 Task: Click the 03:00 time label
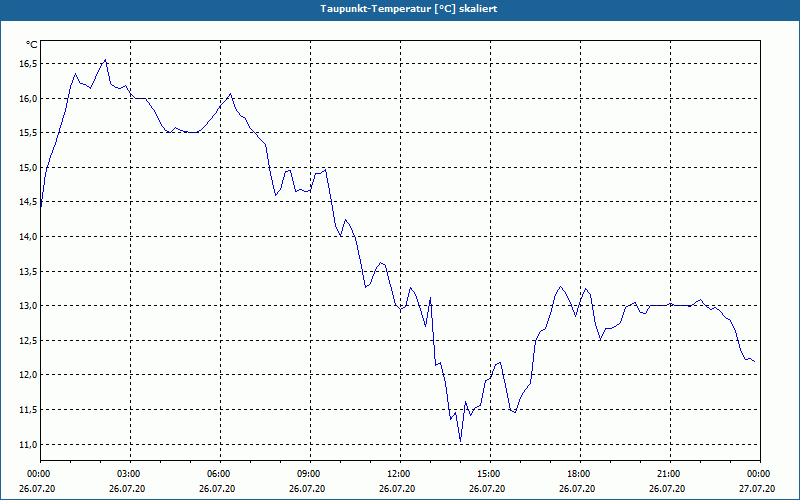131,474
